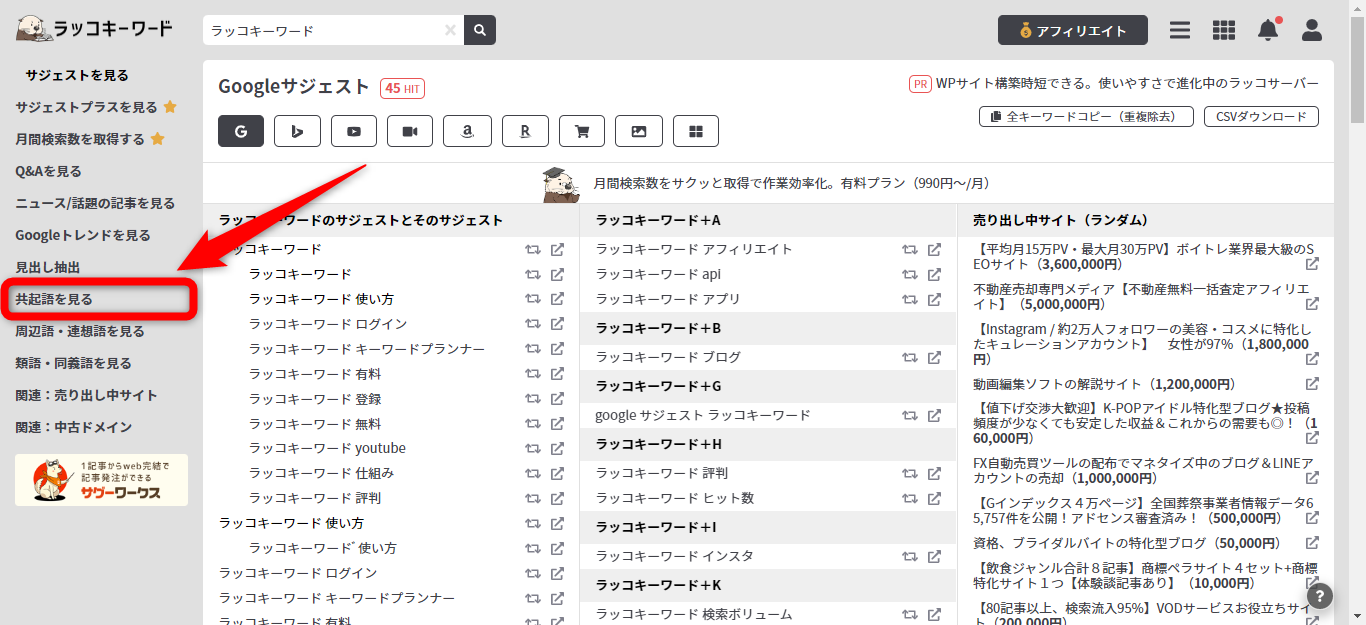Re-search icon for ラッコキーワード 検索ボリューム
Viewport: 1366px width, 625px height.
[x=910, y=614]
